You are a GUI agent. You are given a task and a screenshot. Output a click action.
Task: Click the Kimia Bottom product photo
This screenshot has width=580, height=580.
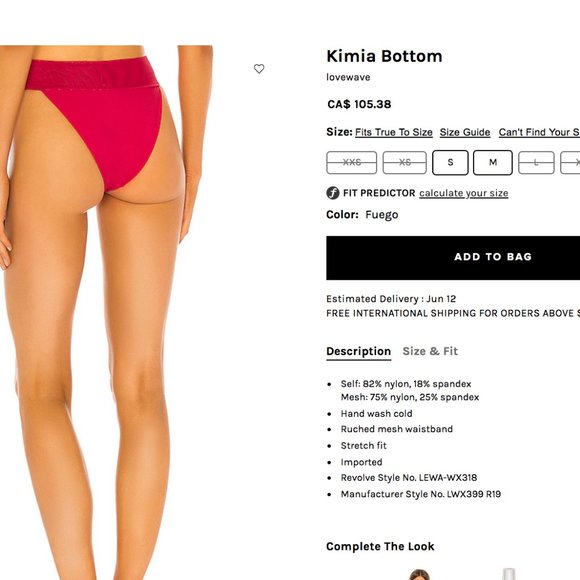coord(107,313)
